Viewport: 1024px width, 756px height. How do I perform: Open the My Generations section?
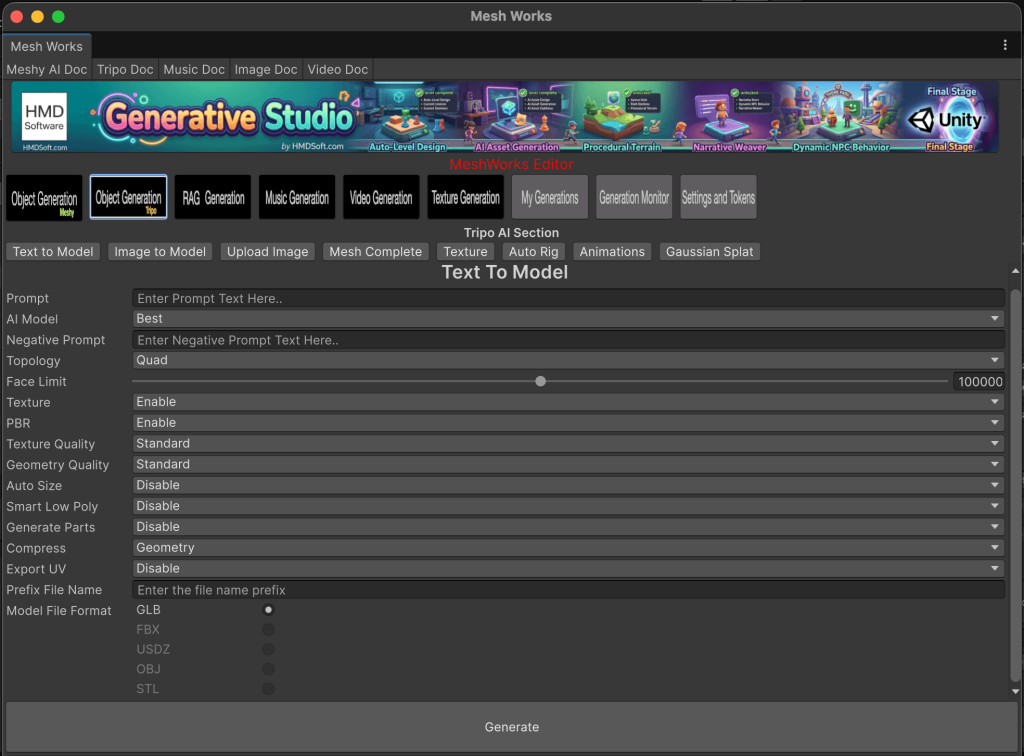tap(550, 197)
